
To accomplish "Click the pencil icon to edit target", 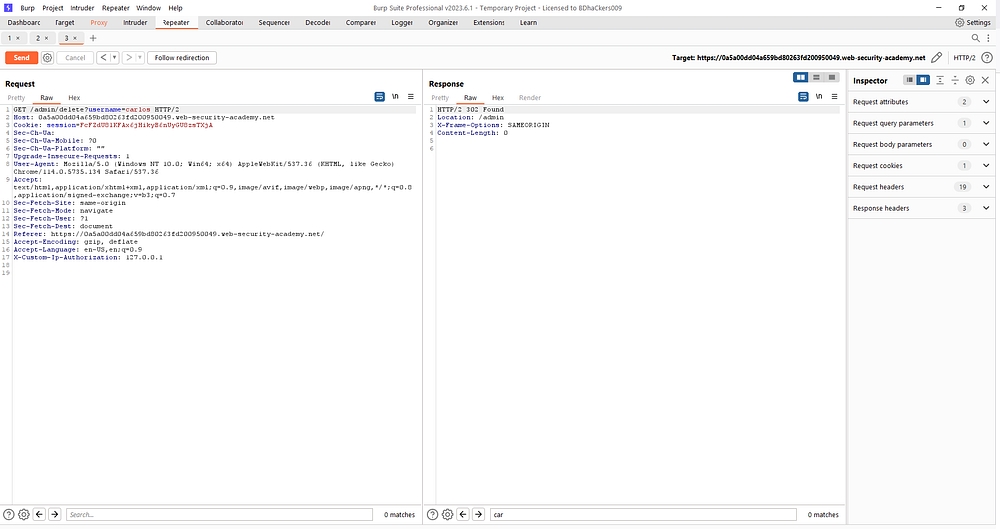I will point(936,58).
